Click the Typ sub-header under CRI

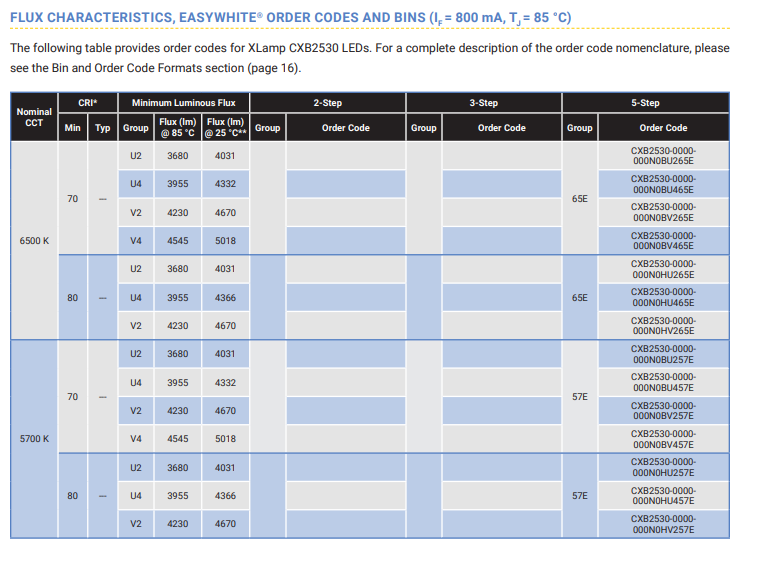pyautogui.click(x=103, y=128)
